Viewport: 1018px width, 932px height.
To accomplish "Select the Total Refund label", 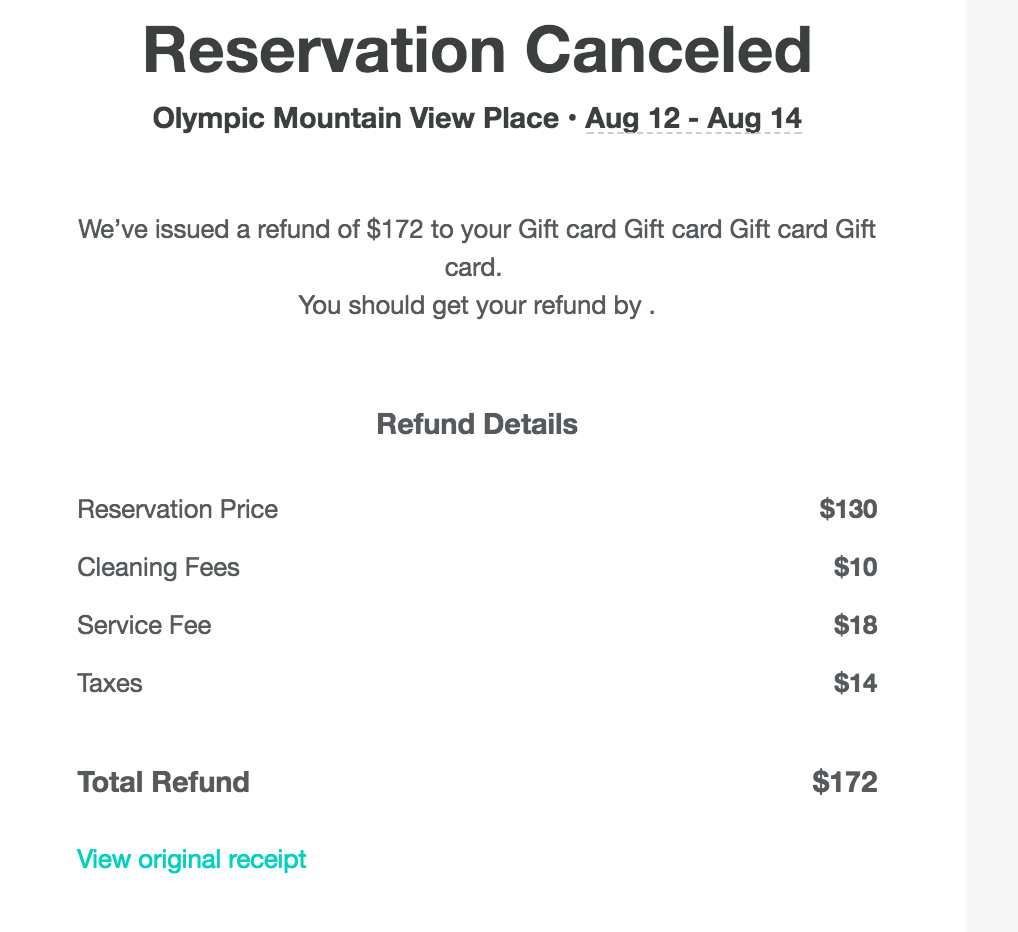I will point(163,782).
